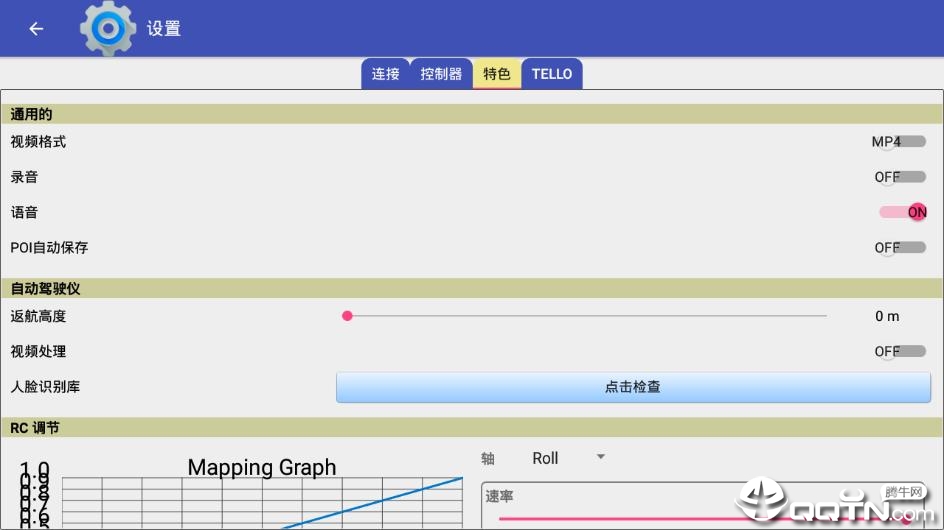Click the RC 调节 section header
Viewport: 944px width, 530px height.
35,427
